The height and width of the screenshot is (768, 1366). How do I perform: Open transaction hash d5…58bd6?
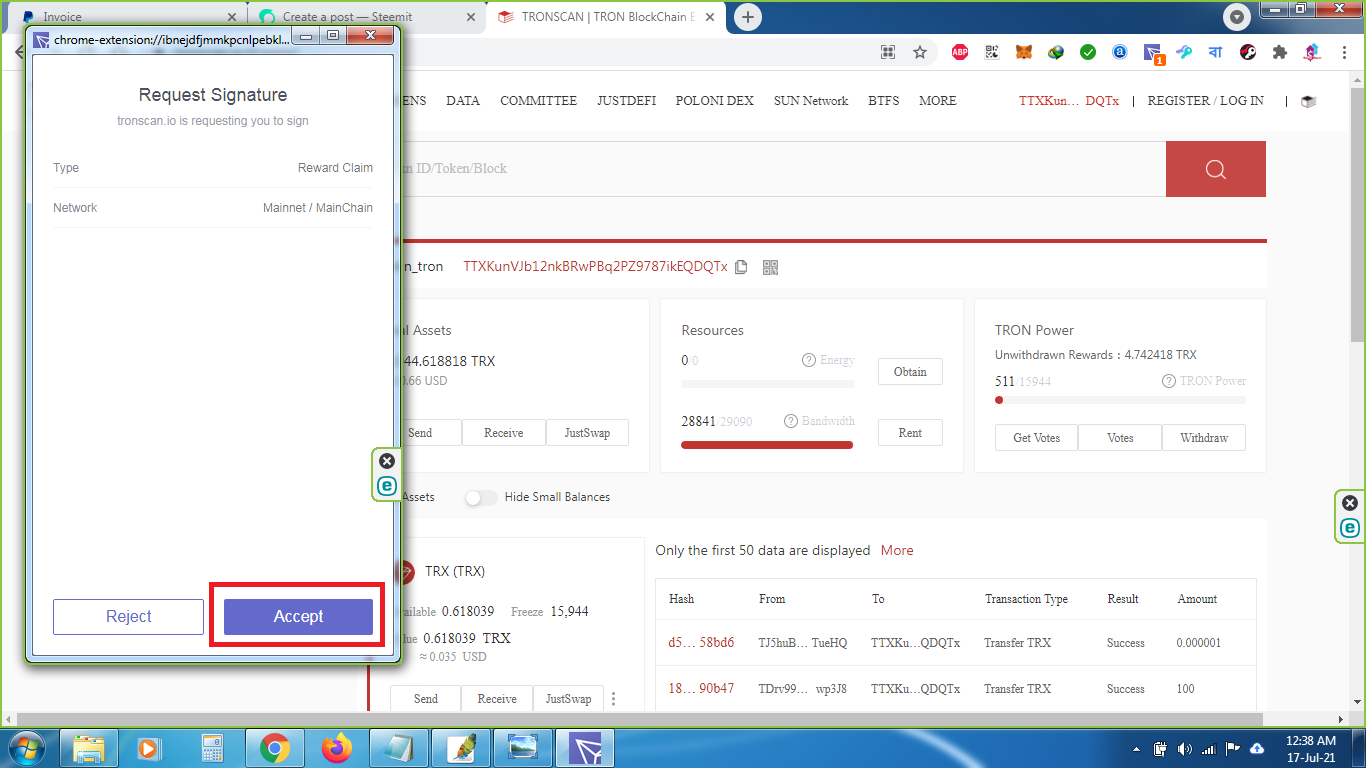click(701, 643)
